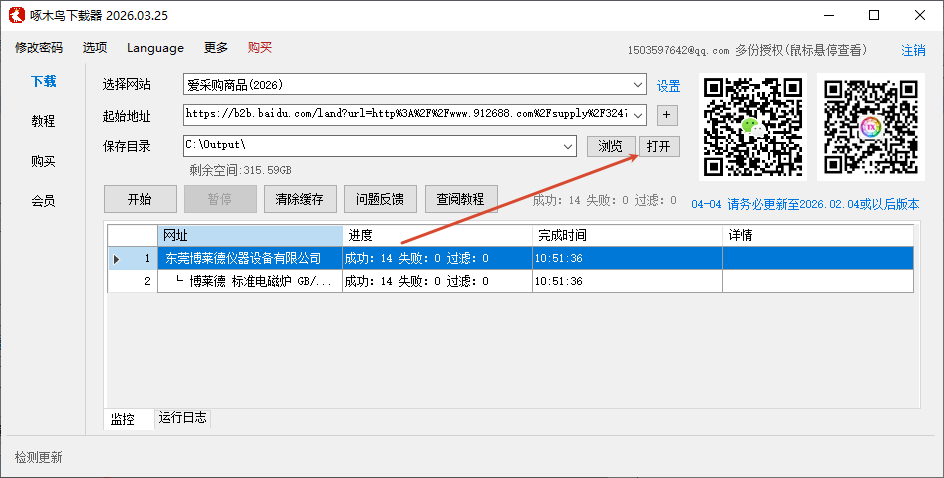The width and height of the screenshot is (944, 478).
Task: Click 打开 to open output folder
Action: click(x=659, y=146)
